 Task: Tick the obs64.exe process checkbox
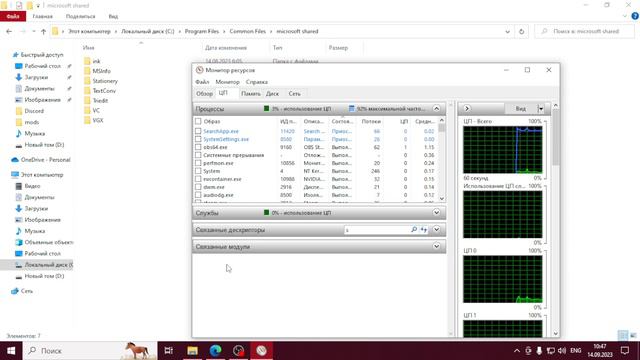pyautogui.click(x=198, y=147)
